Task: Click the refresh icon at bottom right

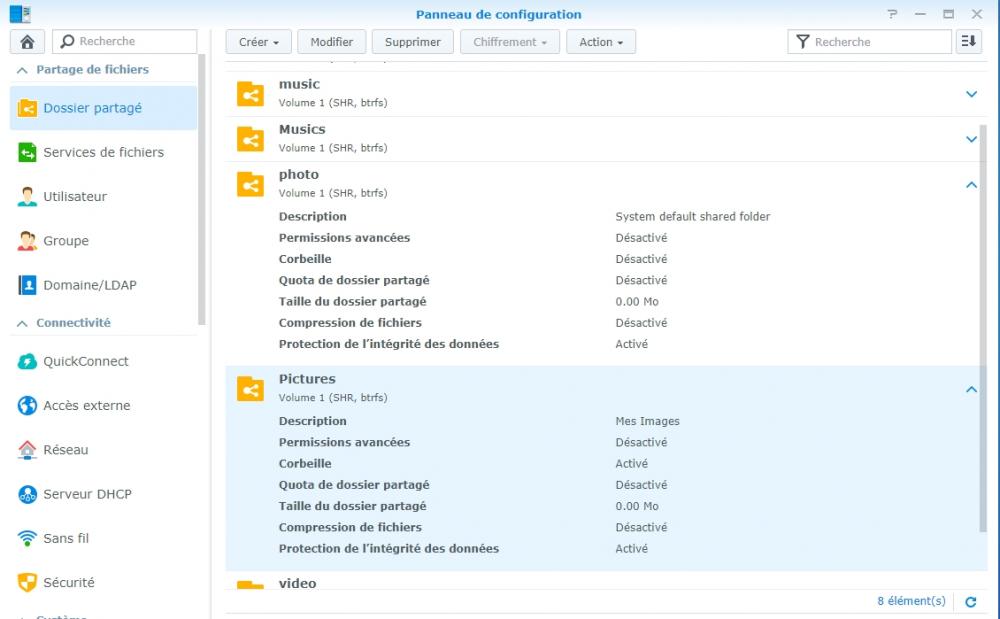Action: click(x=970, y=602)
